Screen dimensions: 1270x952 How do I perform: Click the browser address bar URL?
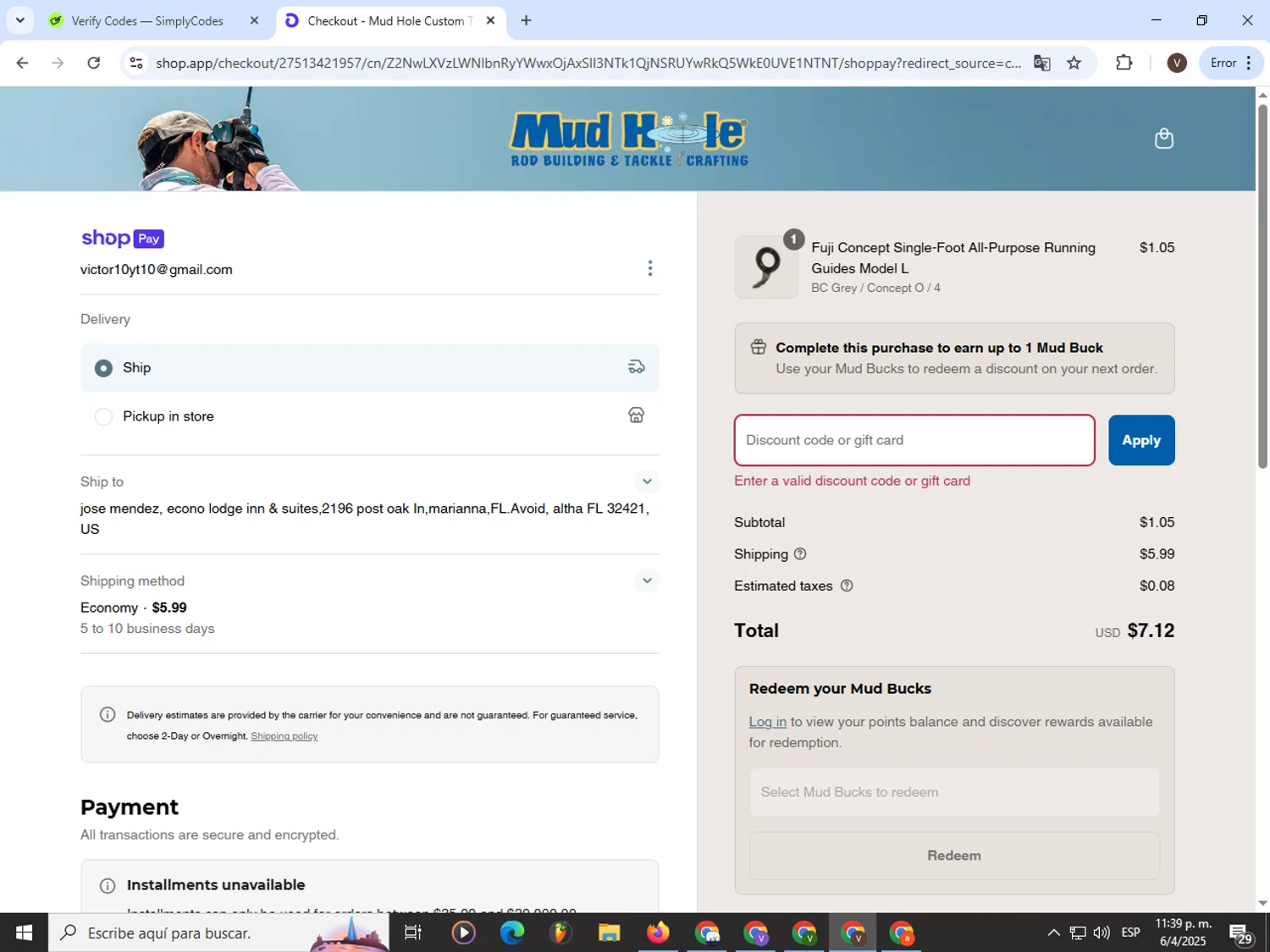588,63
